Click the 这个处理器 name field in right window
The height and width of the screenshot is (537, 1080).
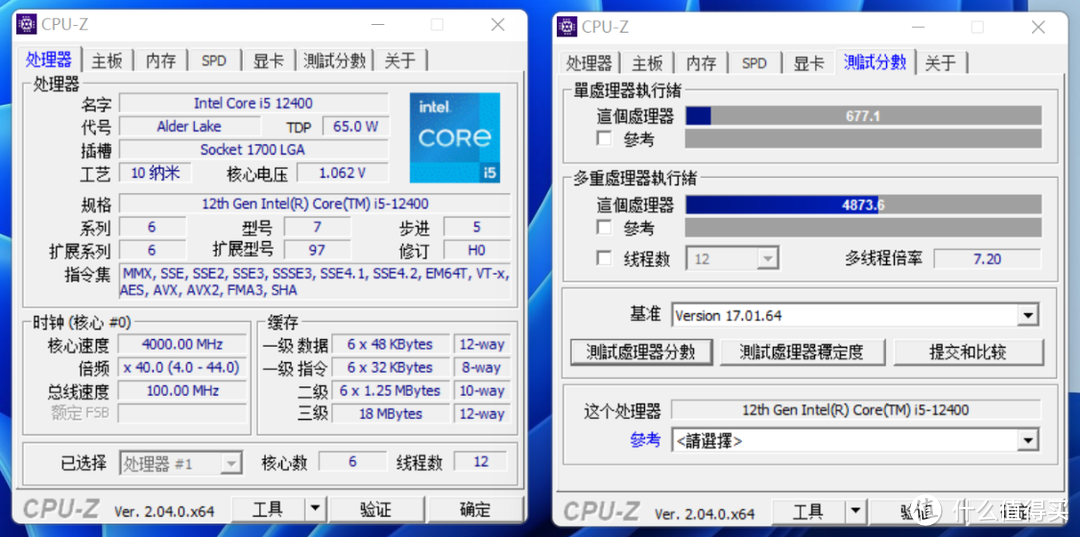pyautogui.click(x=855, y=410)
